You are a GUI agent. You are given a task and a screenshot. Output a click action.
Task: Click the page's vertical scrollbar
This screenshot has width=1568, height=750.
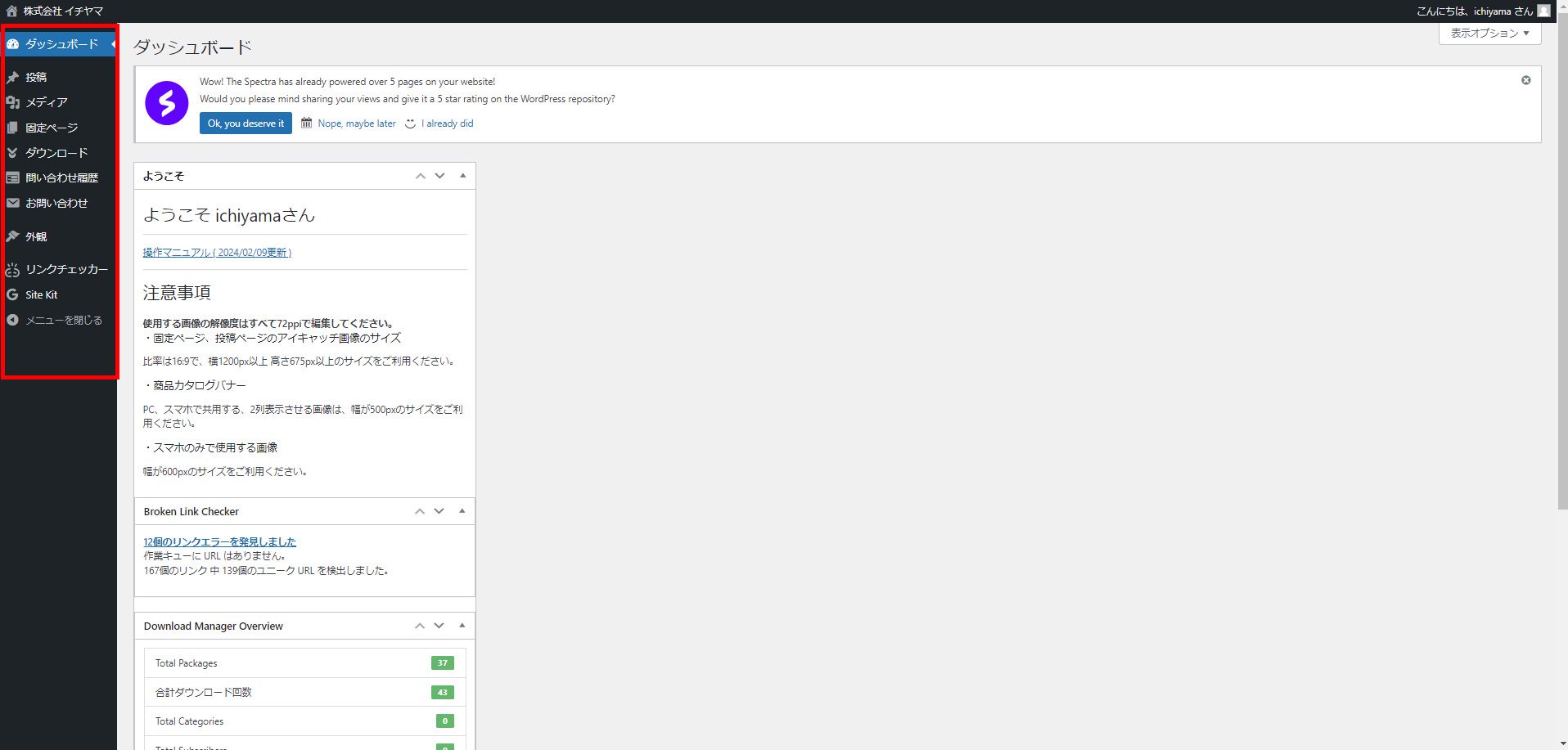pos(1562,262)
